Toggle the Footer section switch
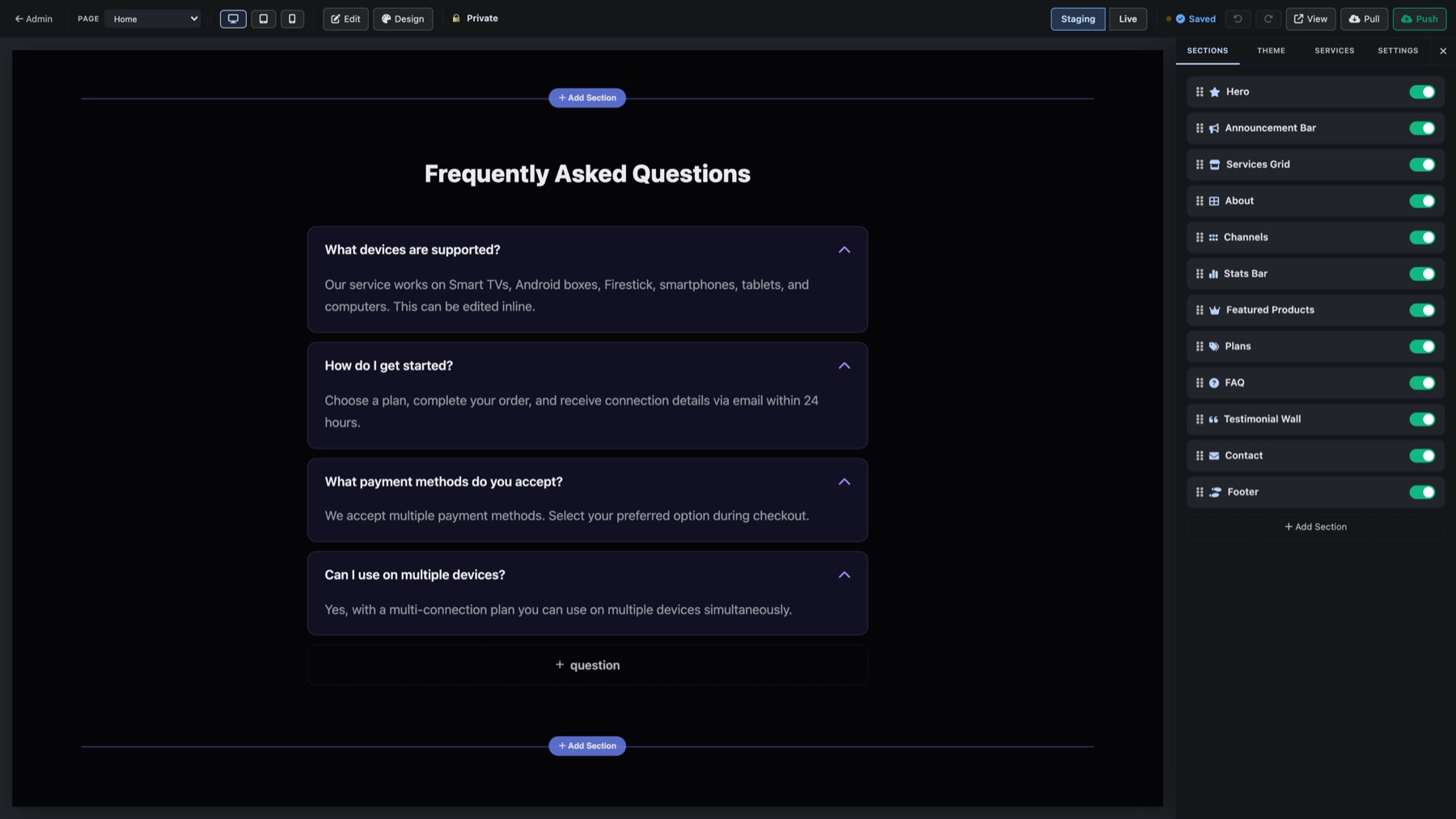Screen dimensions: 1456x819 (1422, 493)
